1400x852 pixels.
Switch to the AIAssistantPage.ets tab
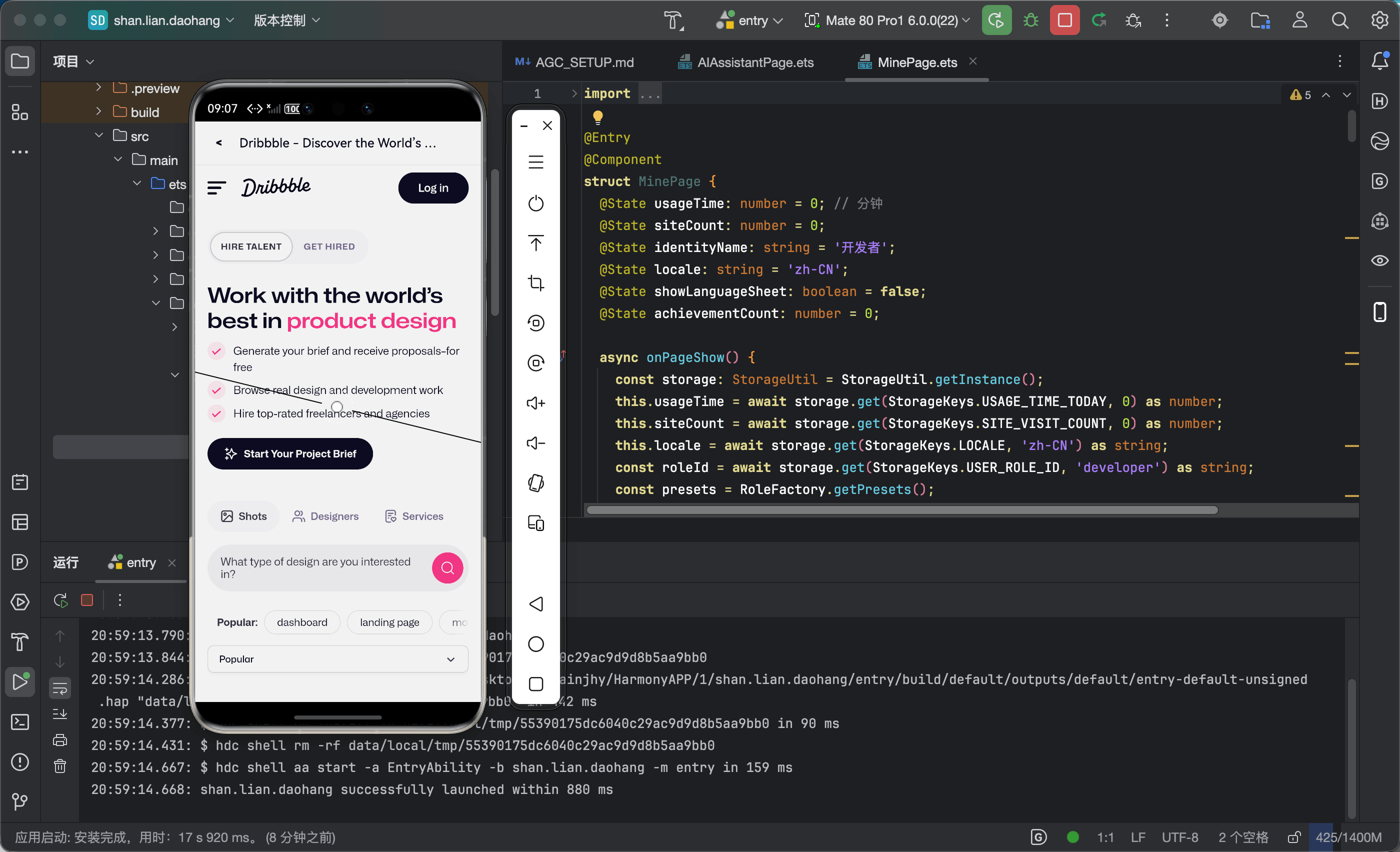(x=746, y=62)
